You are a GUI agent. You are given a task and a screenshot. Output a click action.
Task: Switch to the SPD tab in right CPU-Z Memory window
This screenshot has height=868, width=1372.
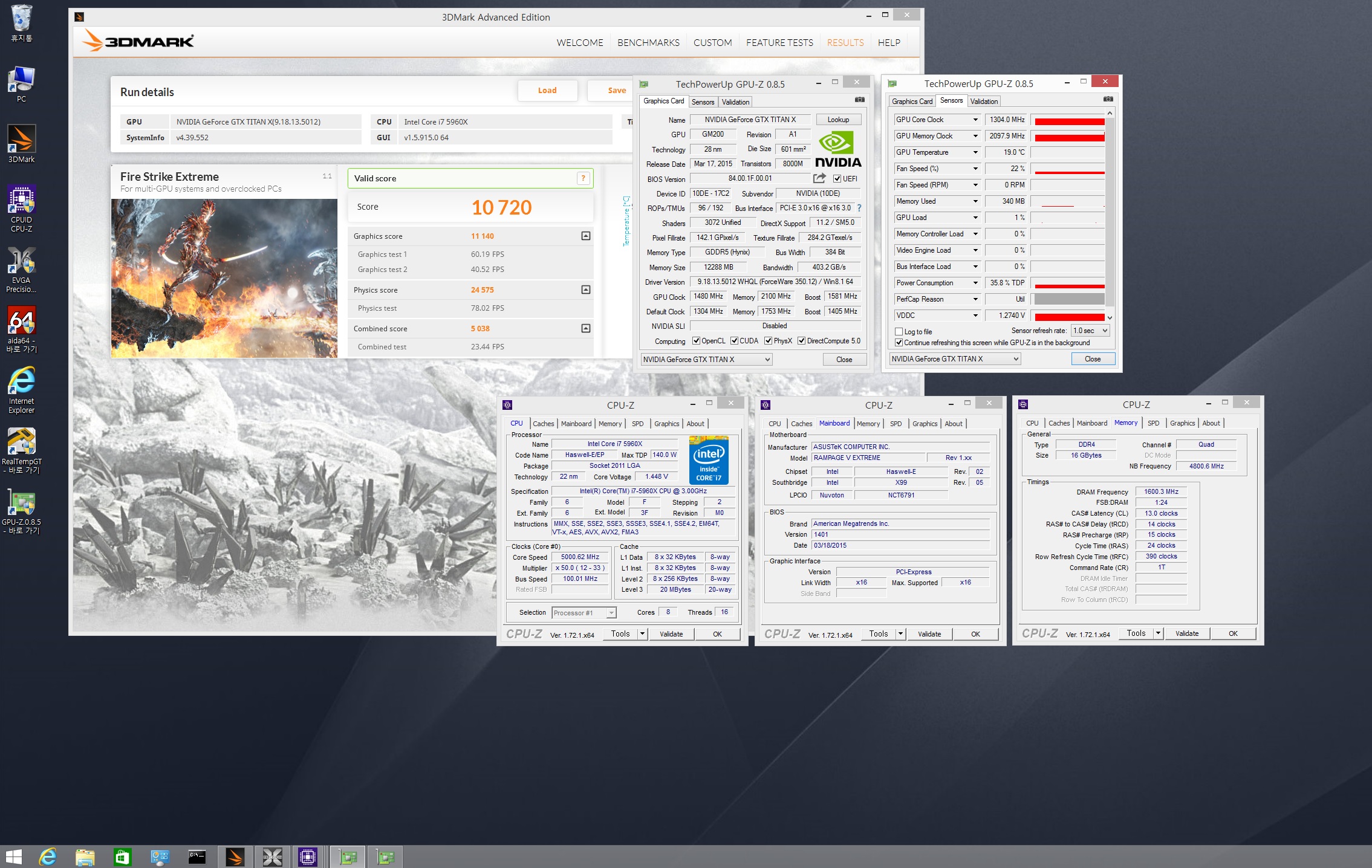click(1153, 423)
